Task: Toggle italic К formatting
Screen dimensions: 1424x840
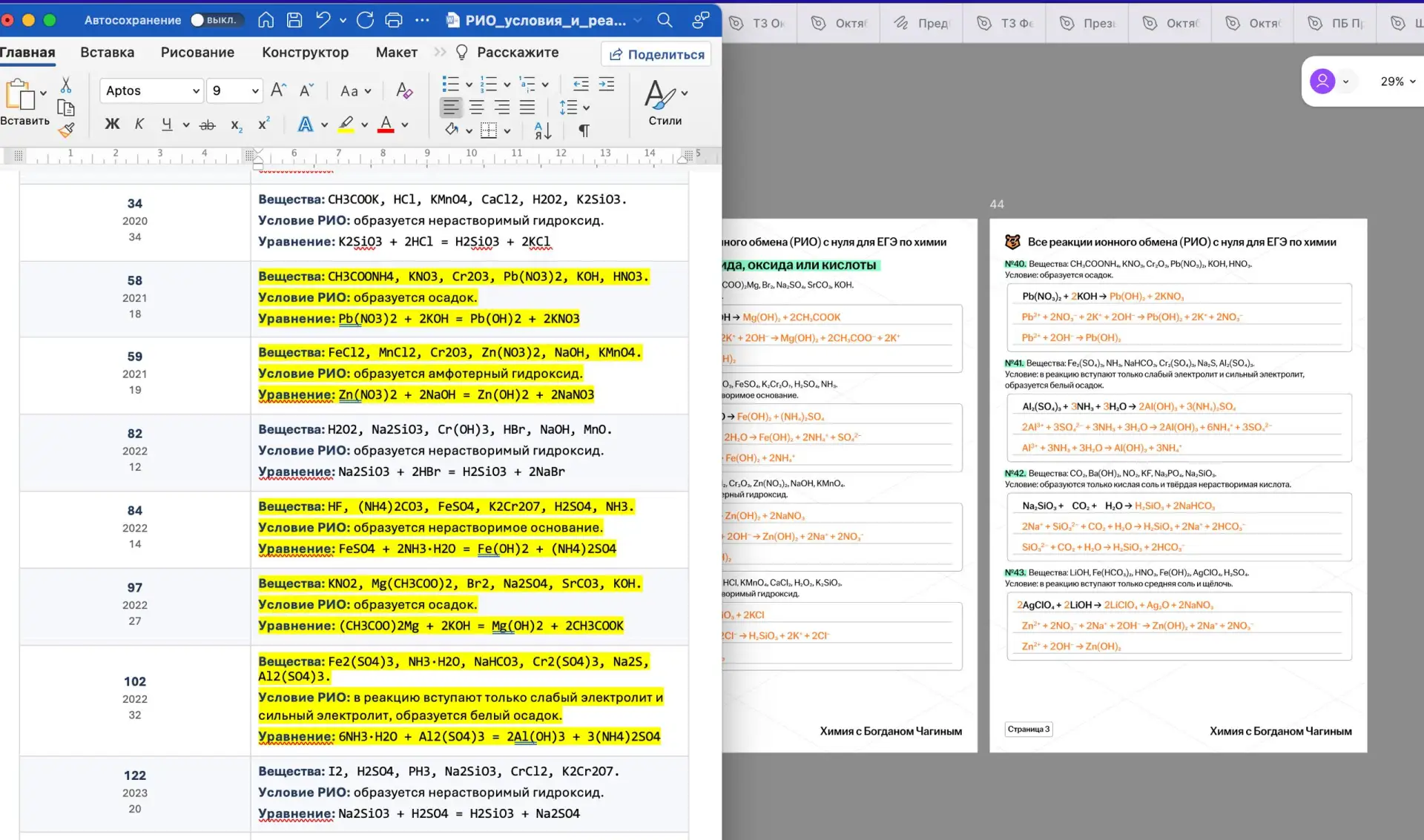Action: coord(139,125)
